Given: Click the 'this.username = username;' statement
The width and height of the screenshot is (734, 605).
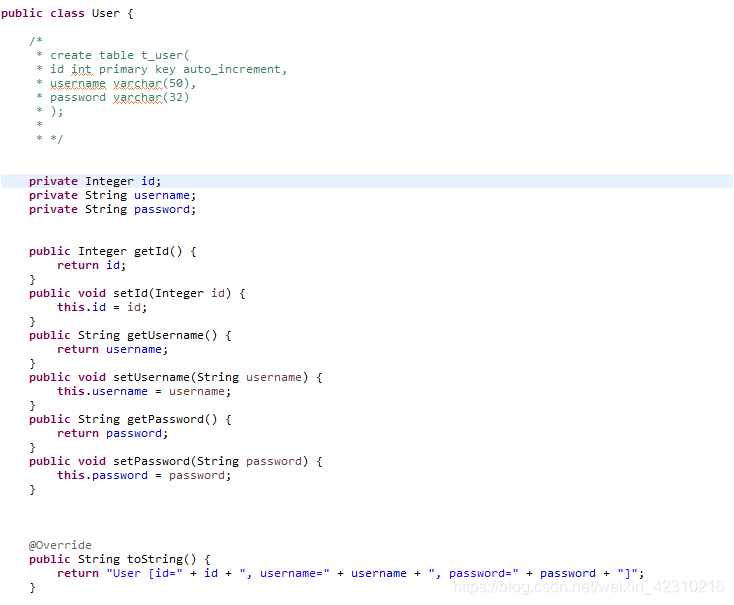Looking at the screenshot, I should pos(144,391).
